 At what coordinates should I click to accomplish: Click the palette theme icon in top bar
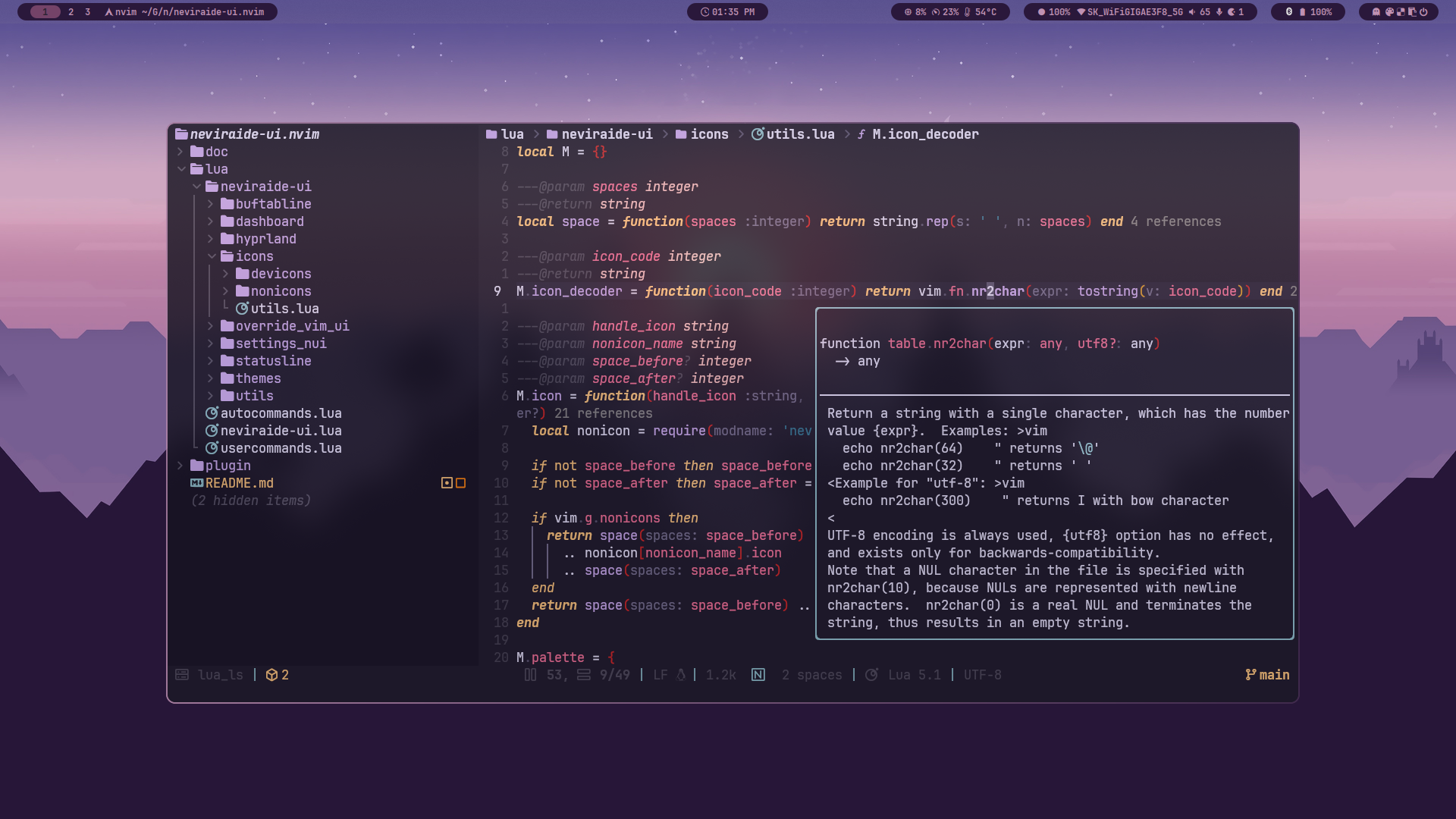coord(1389,12)
